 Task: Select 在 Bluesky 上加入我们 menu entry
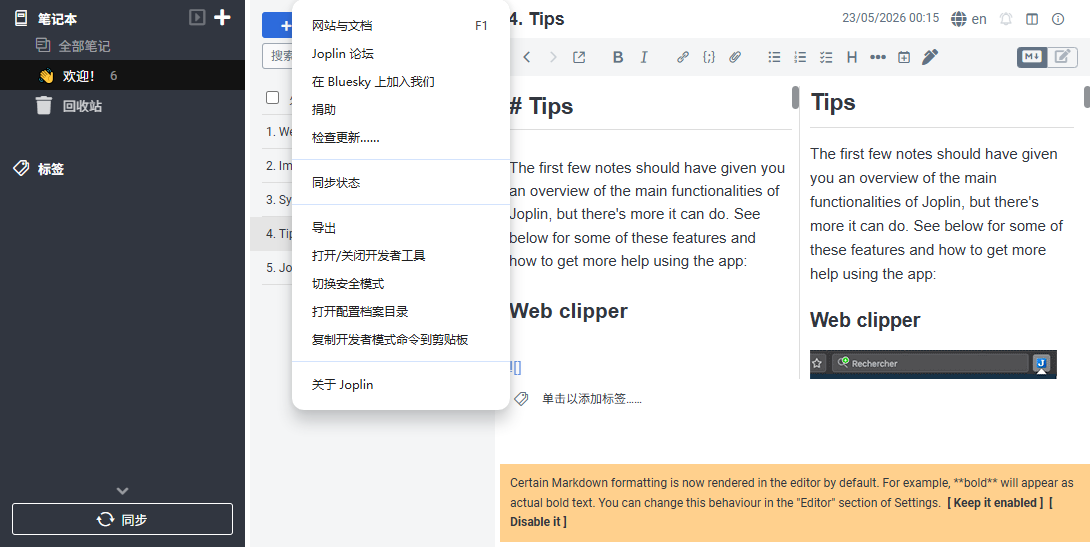[x=400, y=81]
